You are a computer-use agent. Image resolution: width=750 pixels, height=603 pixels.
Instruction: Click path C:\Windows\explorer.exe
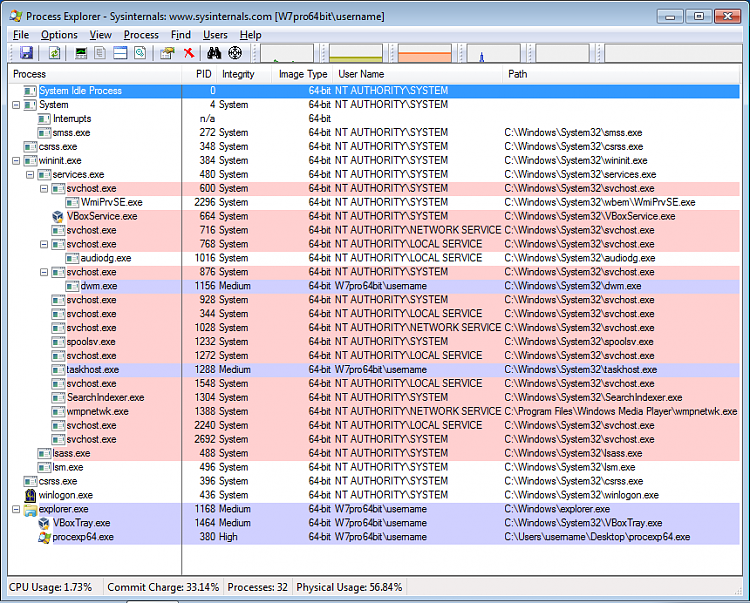[x=557, y=509]
